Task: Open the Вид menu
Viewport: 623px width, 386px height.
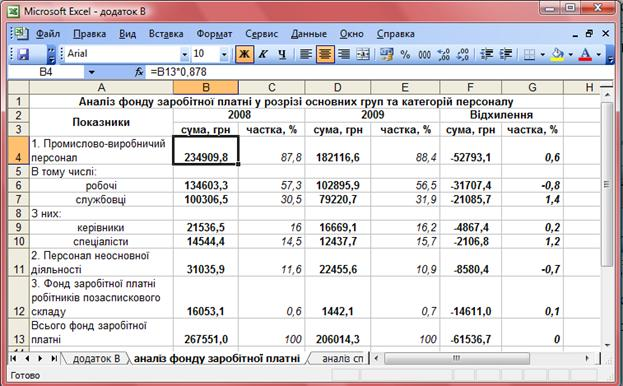Action: [128, 34]
